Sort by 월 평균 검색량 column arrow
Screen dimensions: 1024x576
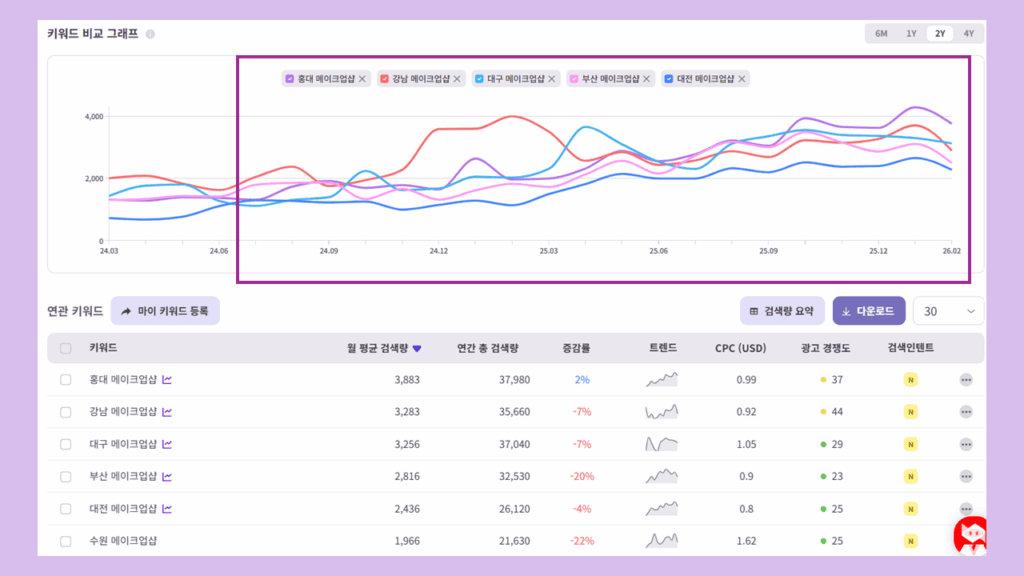click(417, 348)
